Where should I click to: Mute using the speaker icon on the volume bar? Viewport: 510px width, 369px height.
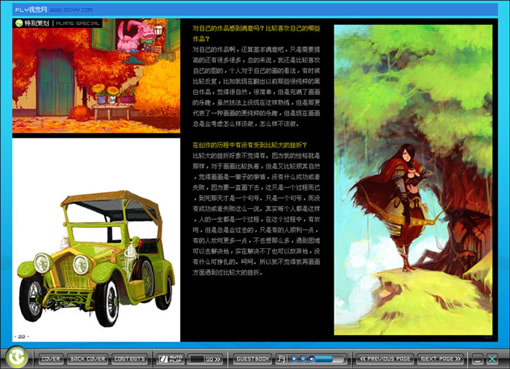pyautogui.click(x=312, y=359)
